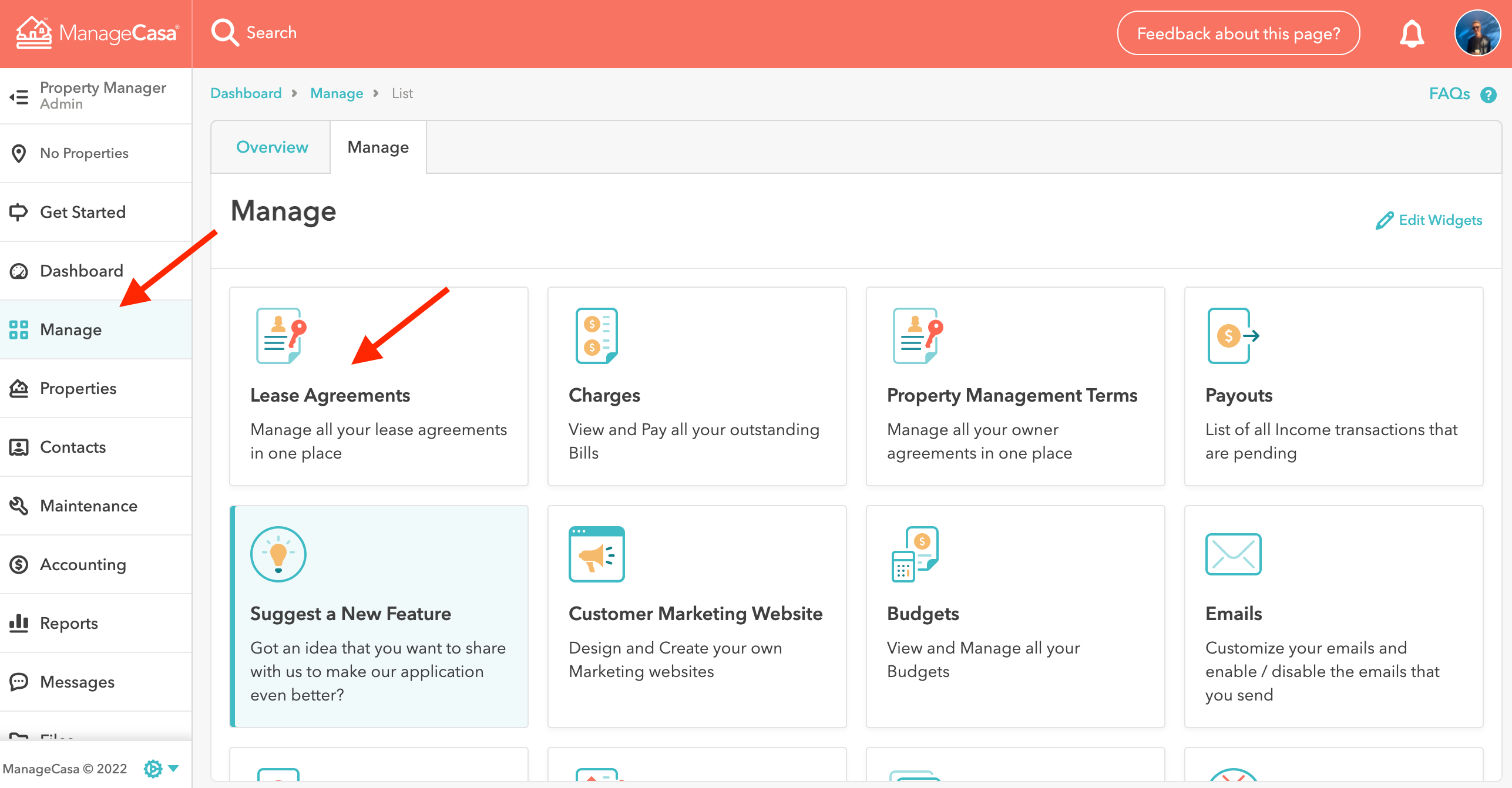1512x788 pixels.
Task: Click the ManageCasa house logo
Action: click(34, 32)
